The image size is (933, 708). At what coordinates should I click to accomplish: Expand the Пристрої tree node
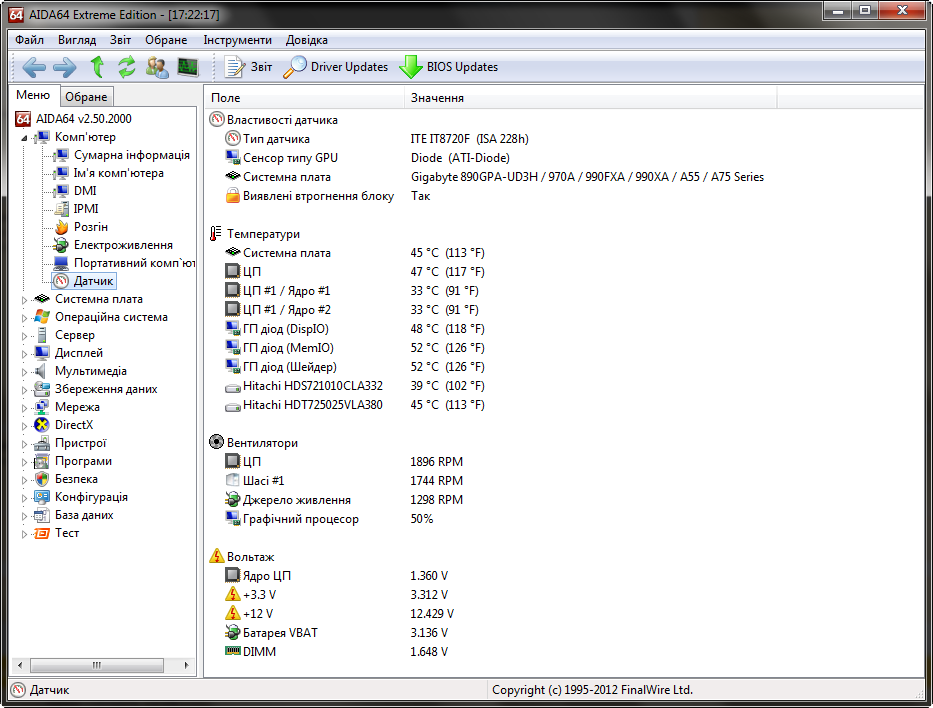24,444
